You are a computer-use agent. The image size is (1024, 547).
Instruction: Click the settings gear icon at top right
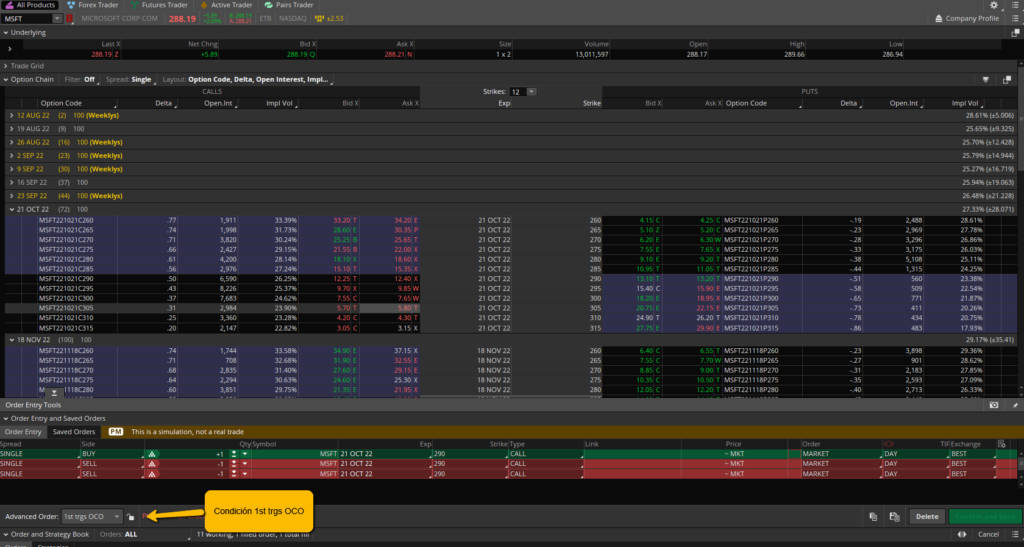point(994,5)
